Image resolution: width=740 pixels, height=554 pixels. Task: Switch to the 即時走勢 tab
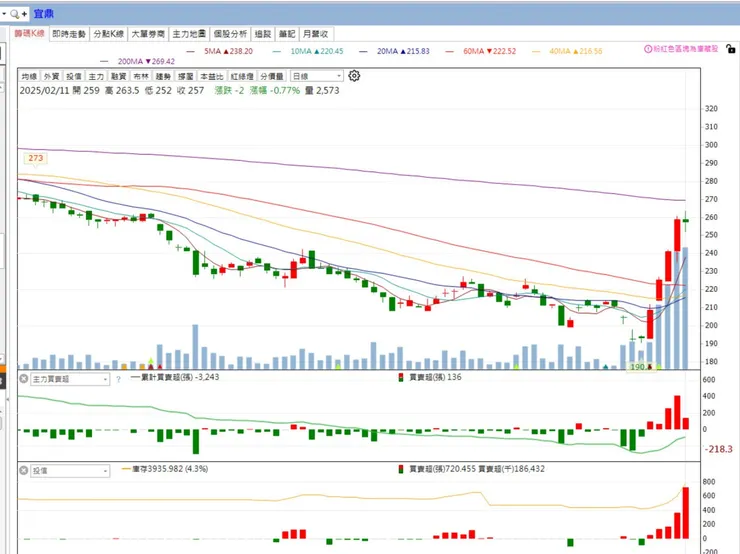pos(69,34)
